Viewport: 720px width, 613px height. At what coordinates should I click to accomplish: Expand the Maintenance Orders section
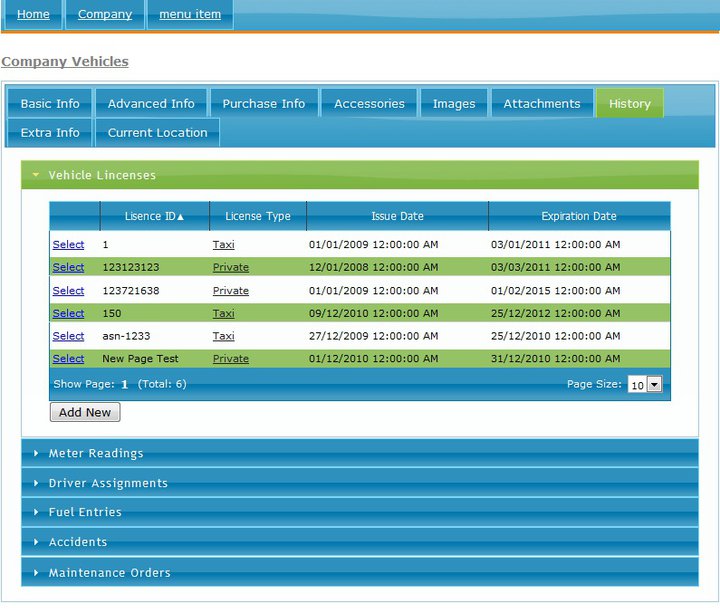coord(360,573)
